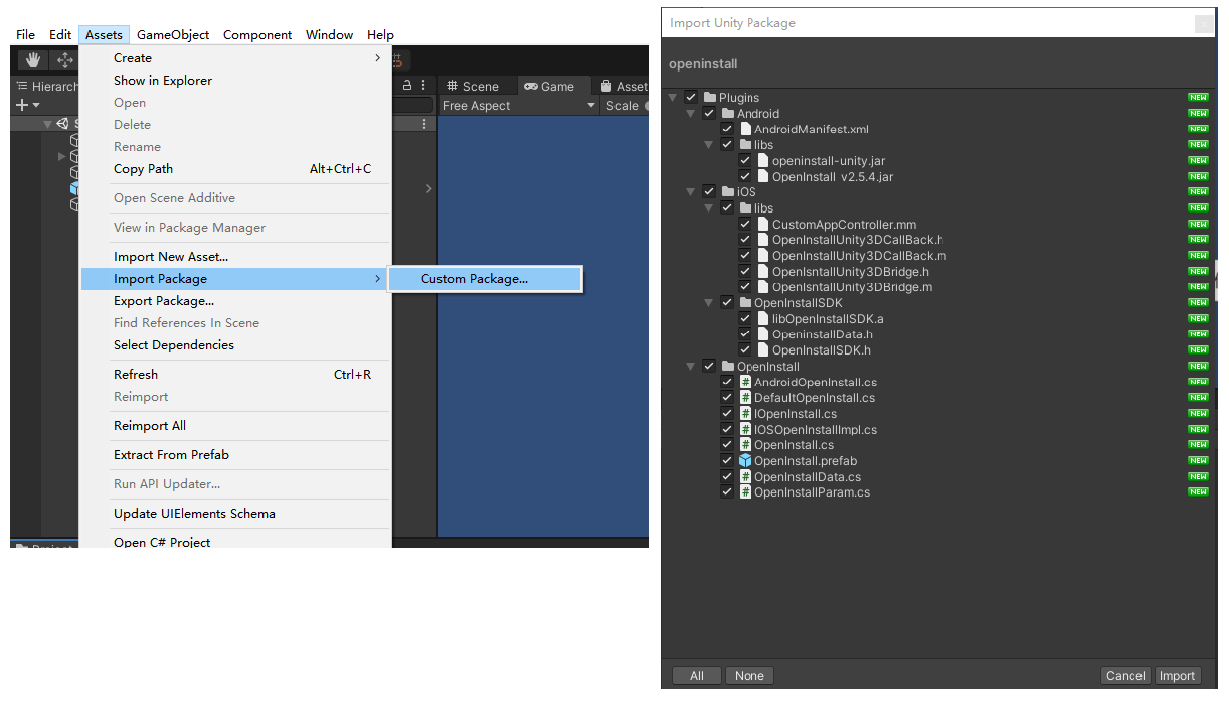The image size is (1229, 707).
Task: Open the Hierarchy panel three-dot options menu
Action: (x=423, y=86)
